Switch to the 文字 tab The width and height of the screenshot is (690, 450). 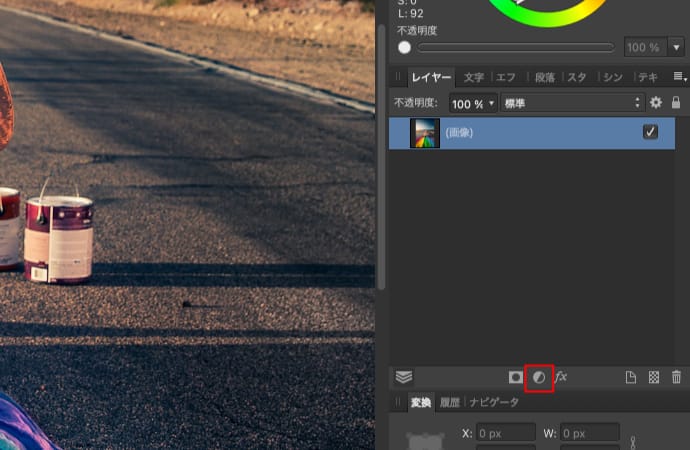click(474, 77)
